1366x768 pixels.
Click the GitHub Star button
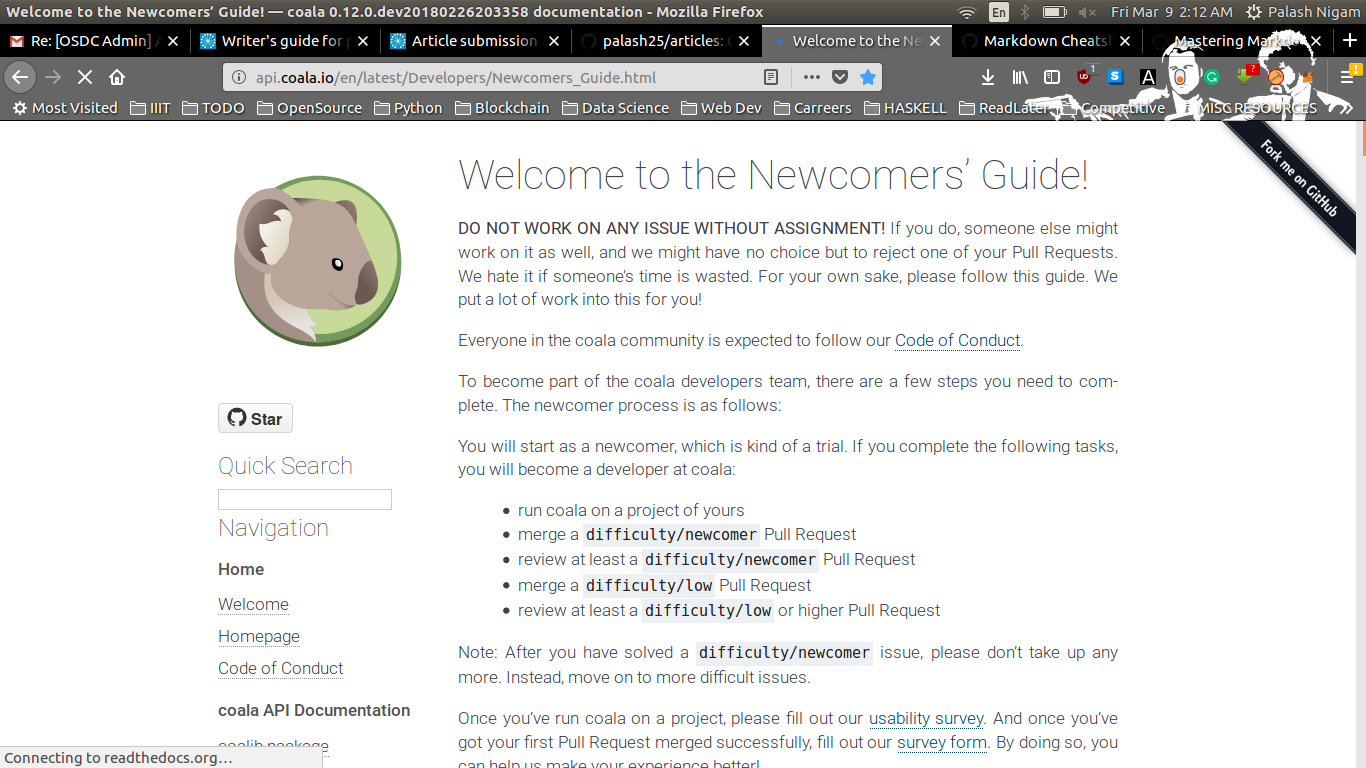point(255,418)
